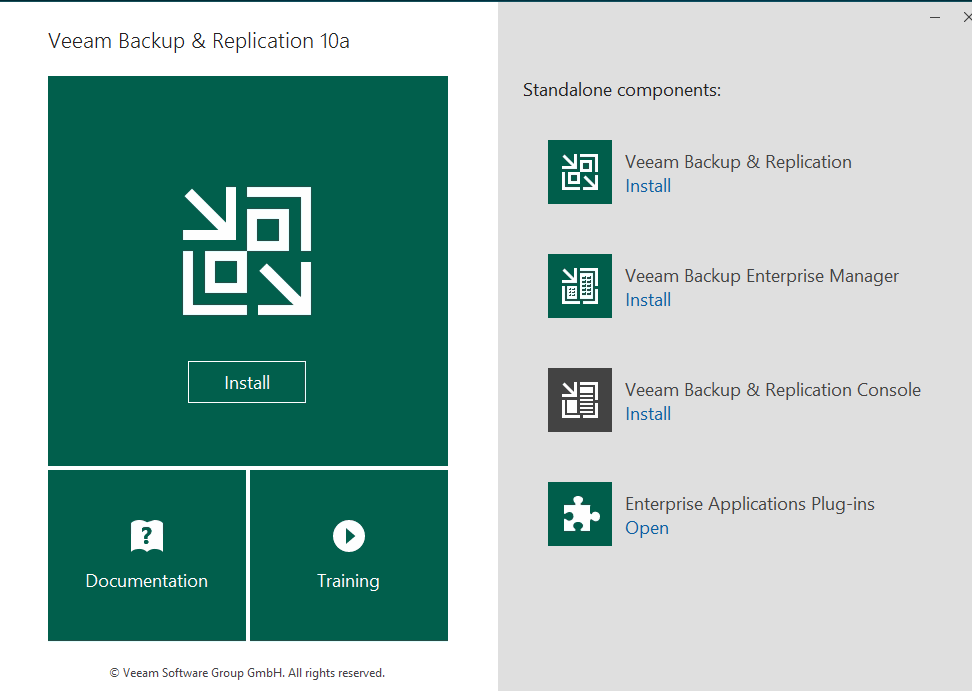The image size is (972, 691).
Task: Select the Veeam Backup Enterprise Manager icon
Action: 580,286
